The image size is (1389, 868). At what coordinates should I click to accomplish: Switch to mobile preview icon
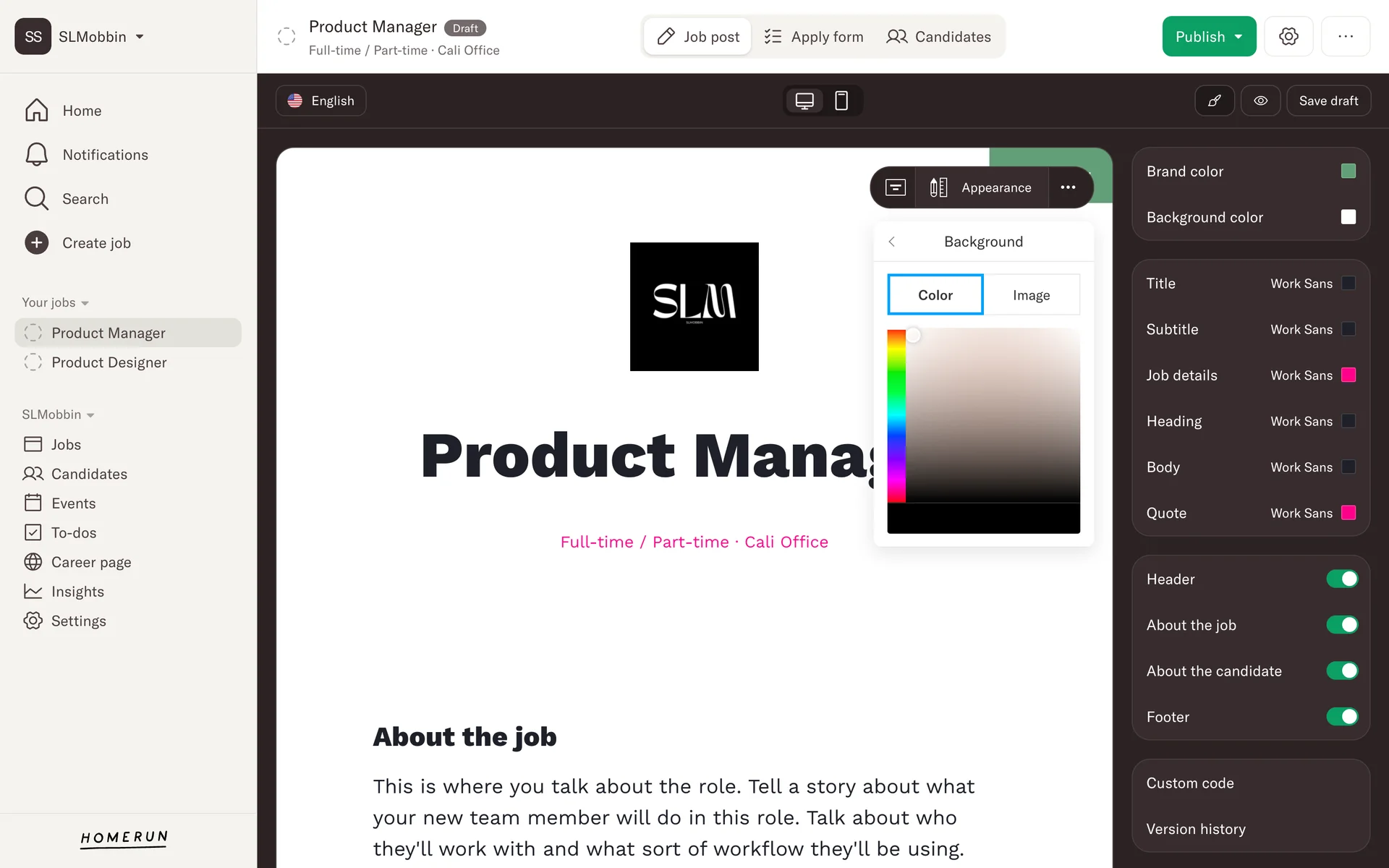coord(841,101)
